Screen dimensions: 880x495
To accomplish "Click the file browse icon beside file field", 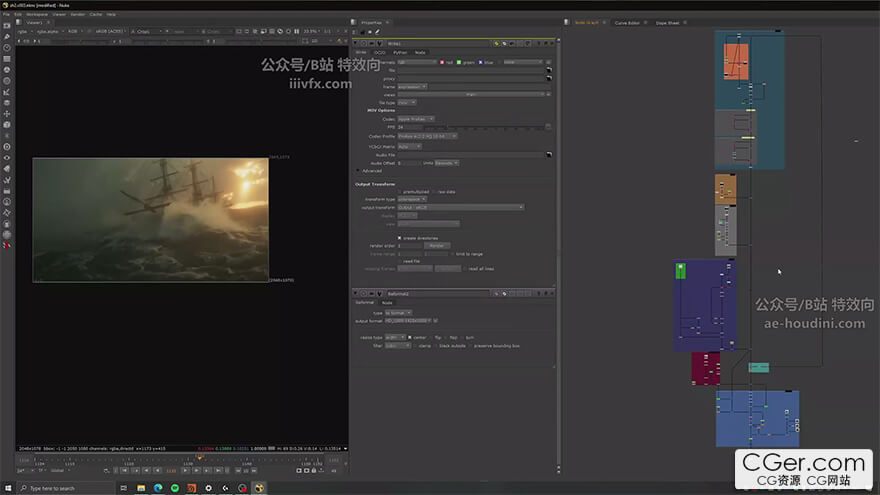I will (x=549, y=70).
